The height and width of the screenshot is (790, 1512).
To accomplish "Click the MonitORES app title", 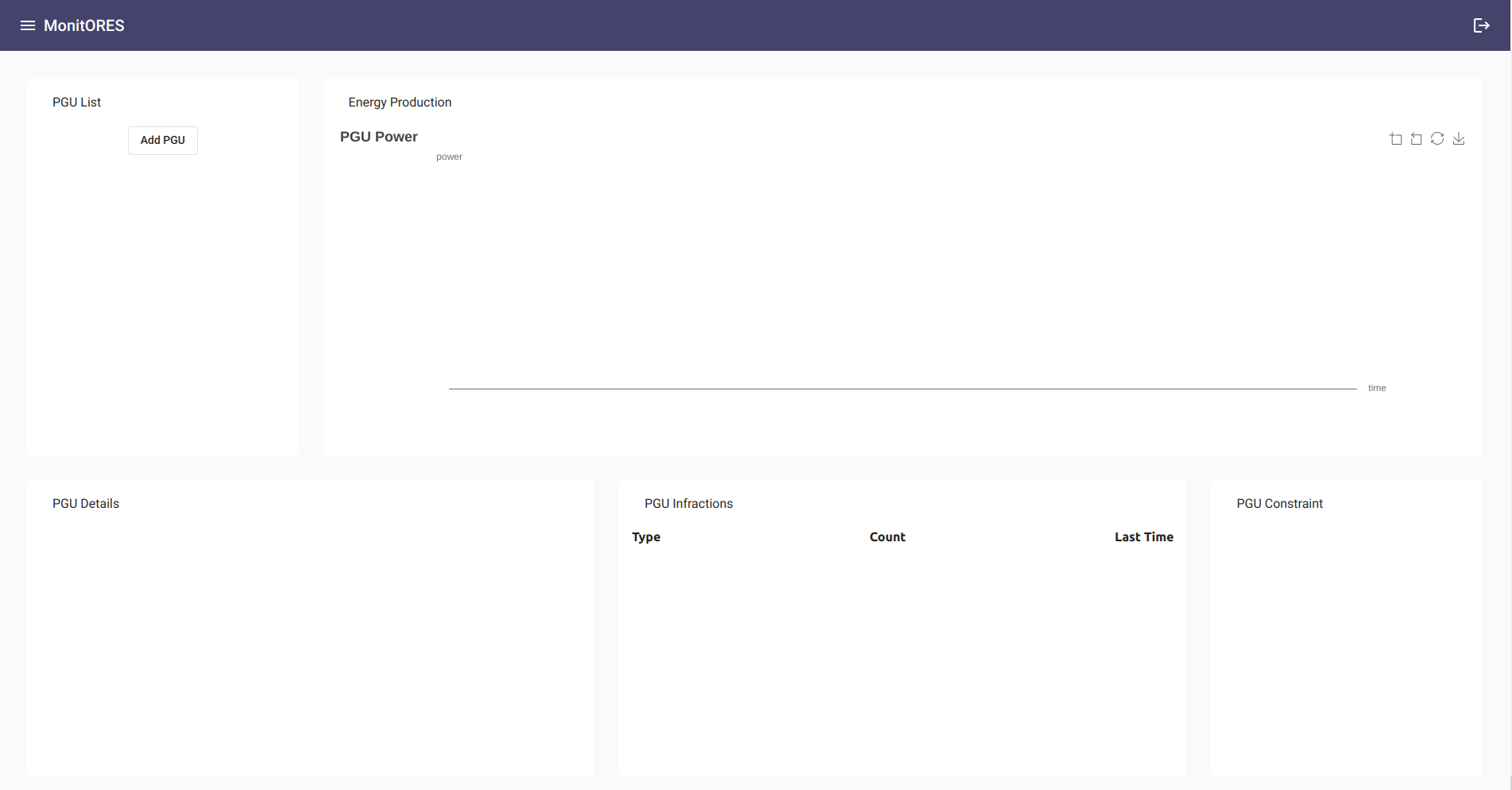I will pos(84,25).
